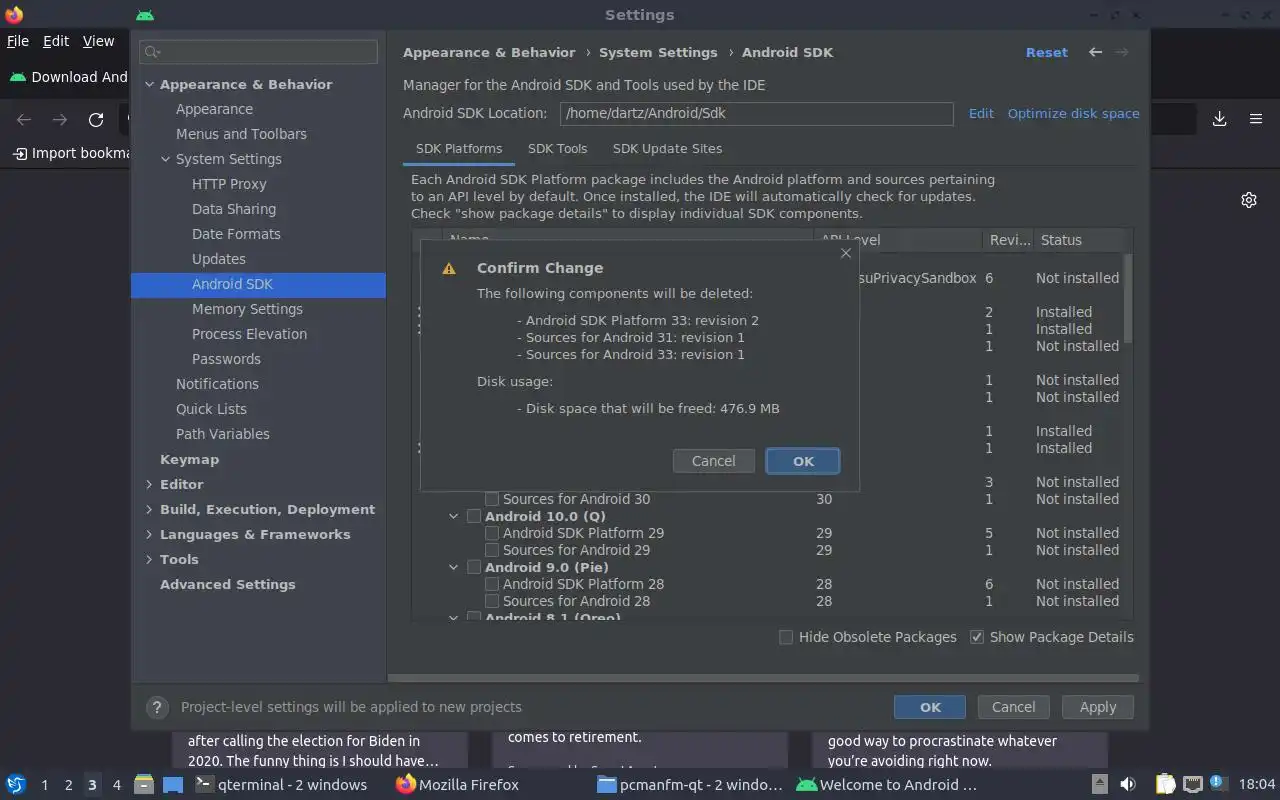The image size is (1280, 800).
Task: Switch to workspace 2 in pager
Action: pyautogui.click(x=68, y=785)
